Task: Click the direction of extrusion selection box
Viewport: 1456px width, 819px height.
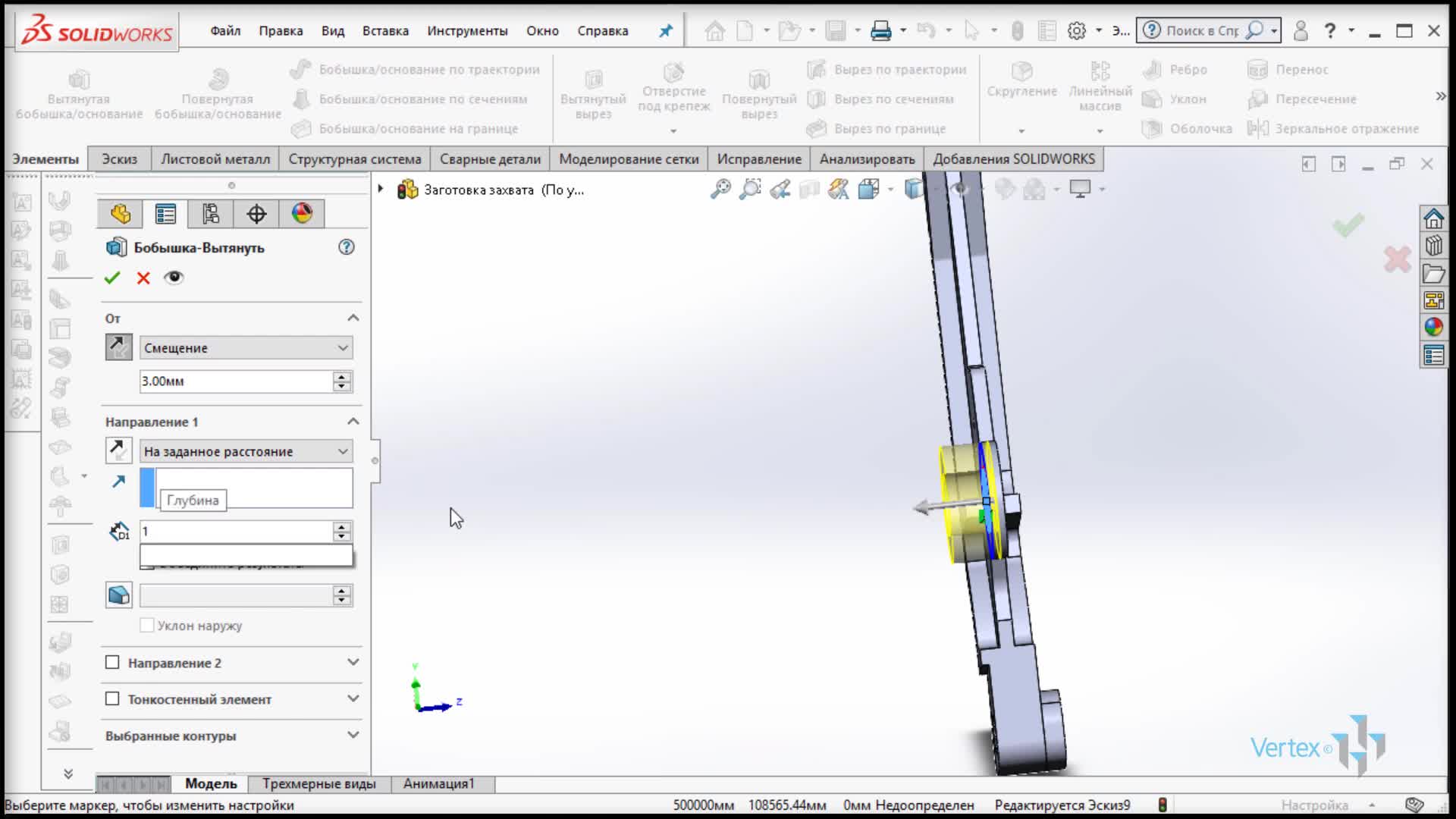Action: point(246,488)
